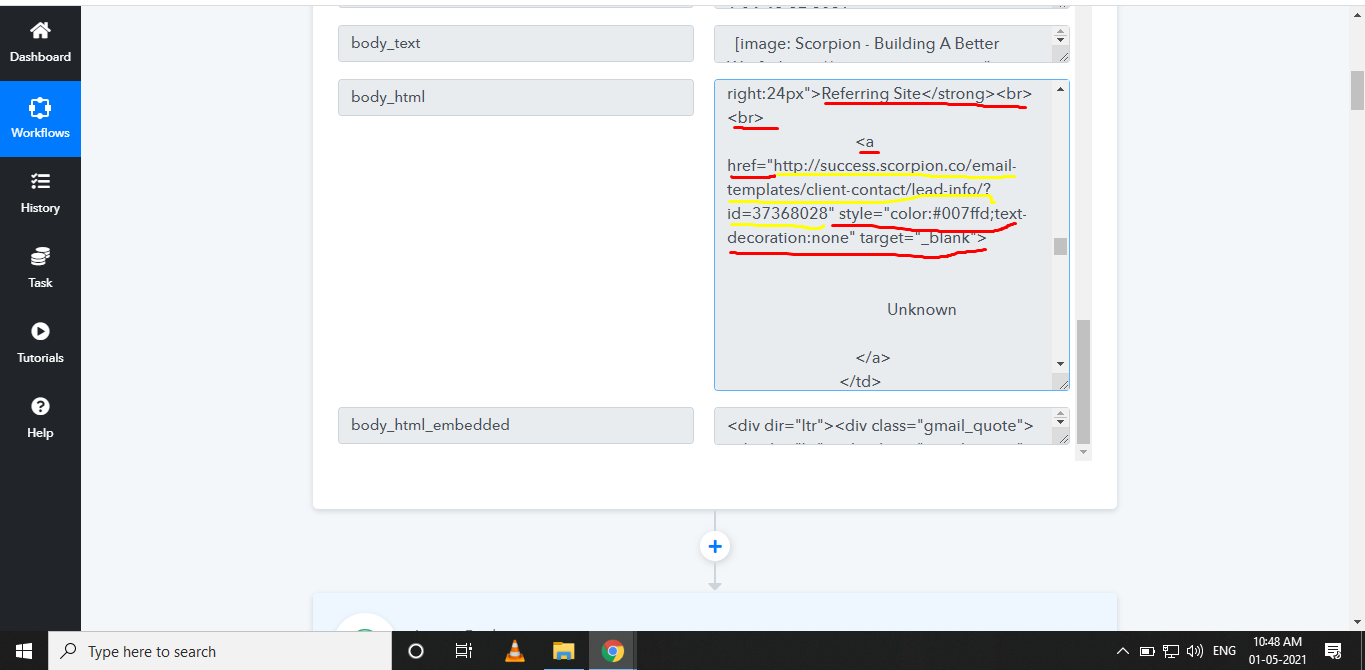The width and height of the screenshot is (1365, 670).
Task: Click the Cortana circle icon in the taskbar
Action: tap(416, 651)
